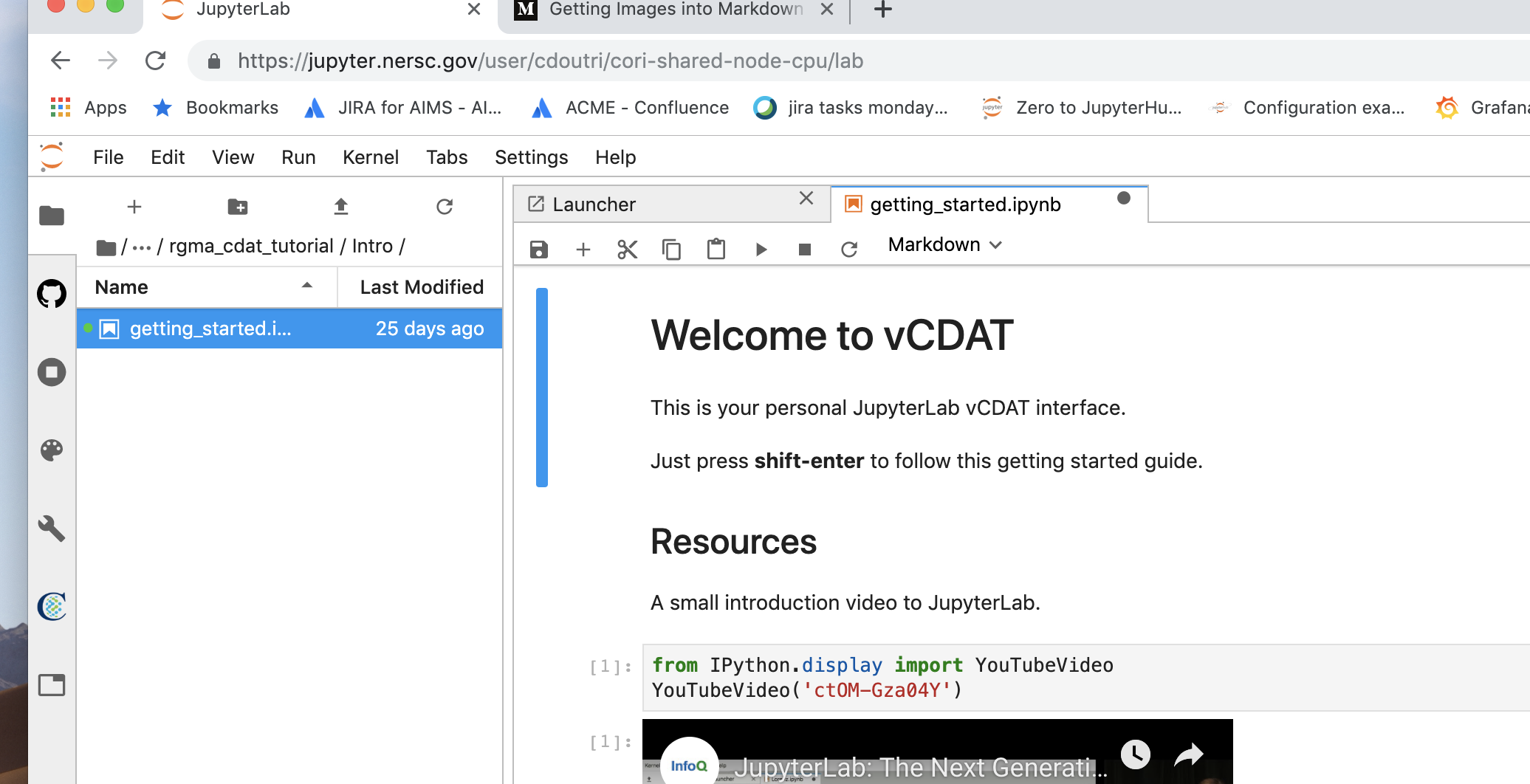Open Zero to JupyterHub bookmark

pos(1083,108)
